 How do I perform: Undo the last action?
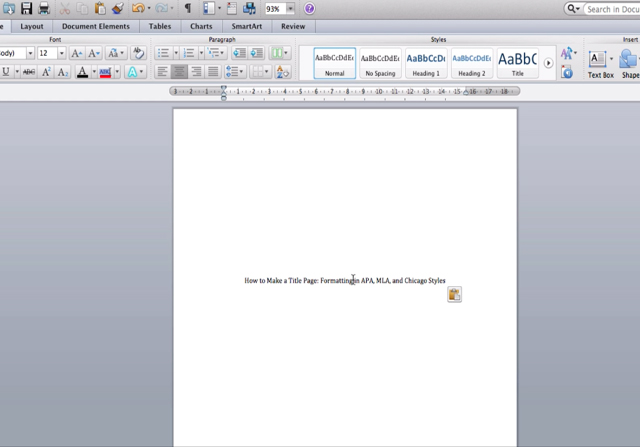click(138, 8)
